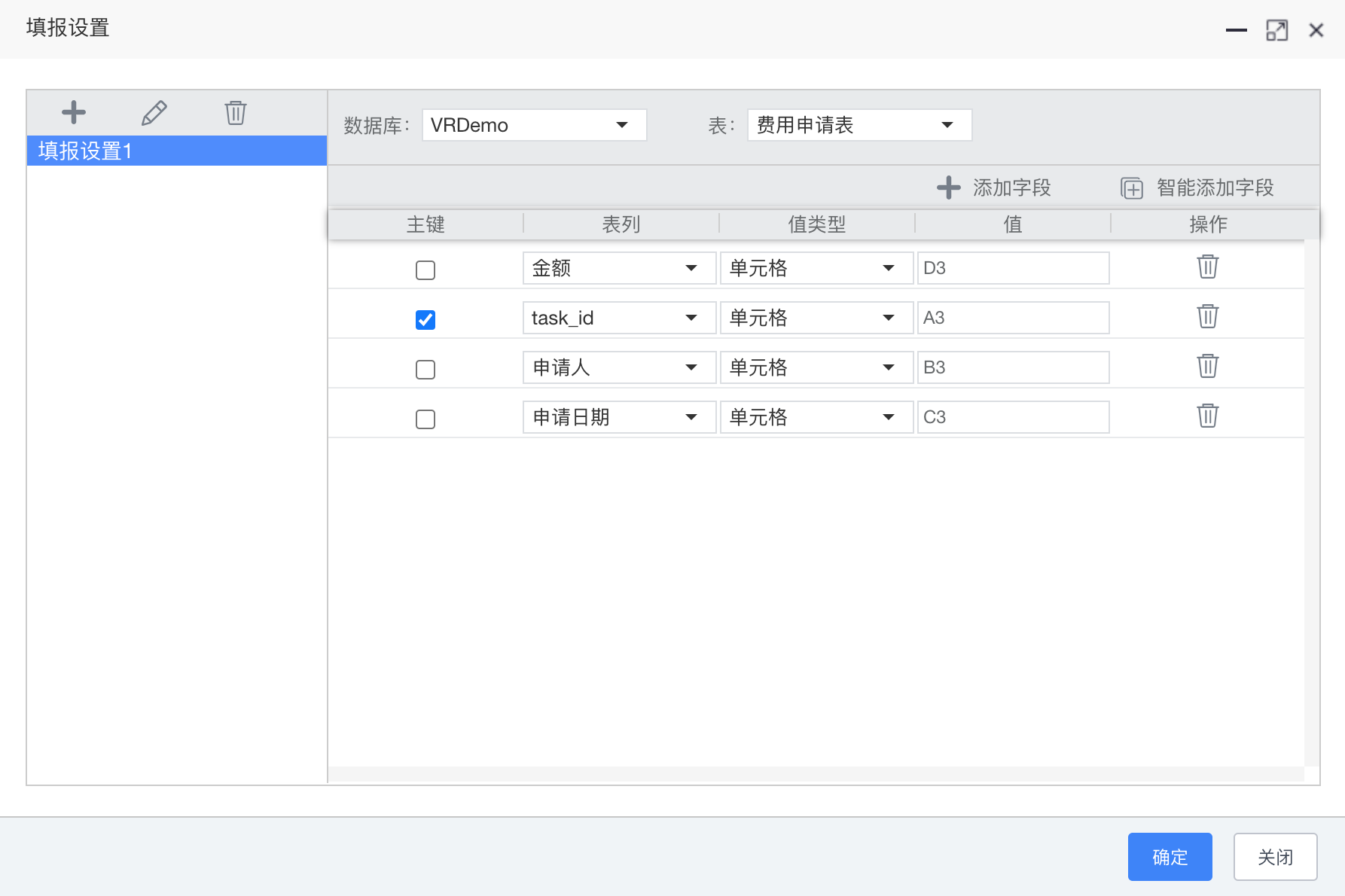Screen dimensions: 1345x896
Task: Confirm with the 确定 button
Action: 1170,857
